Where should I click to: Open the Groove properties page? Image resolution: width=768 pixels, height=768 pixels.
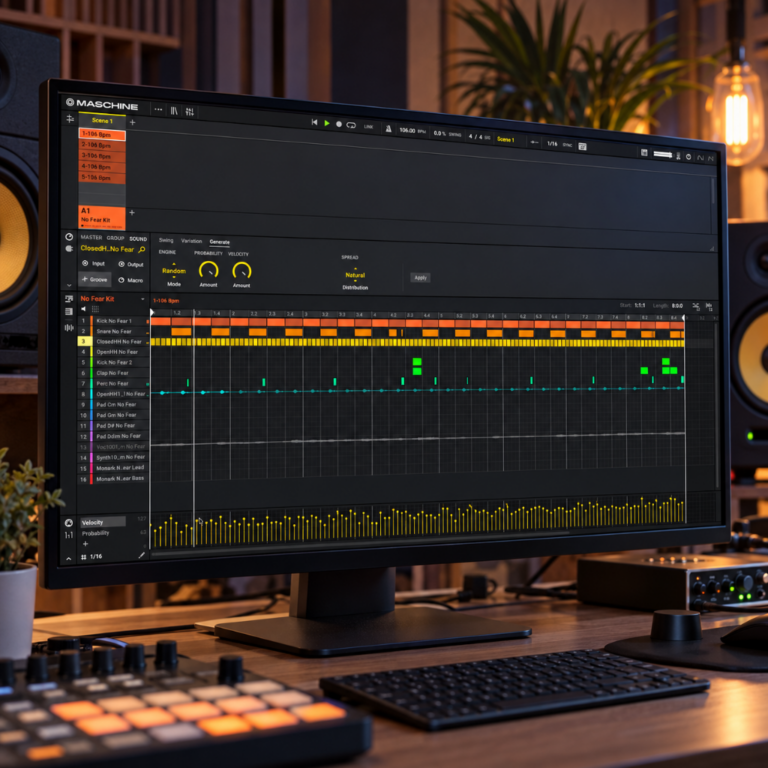point(95,279)
